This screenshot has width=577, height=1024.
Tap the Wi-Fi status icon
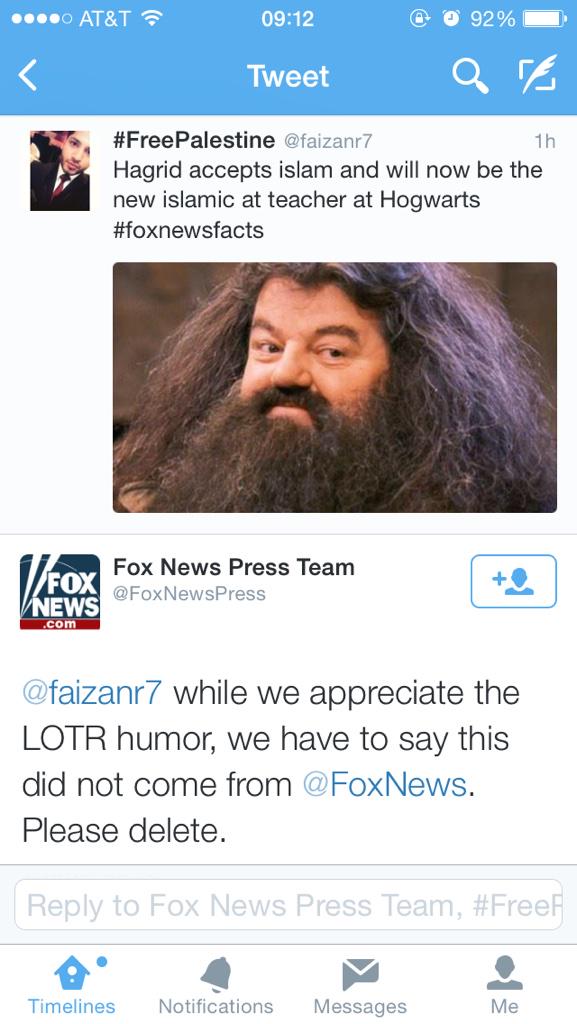coord(151,19)
